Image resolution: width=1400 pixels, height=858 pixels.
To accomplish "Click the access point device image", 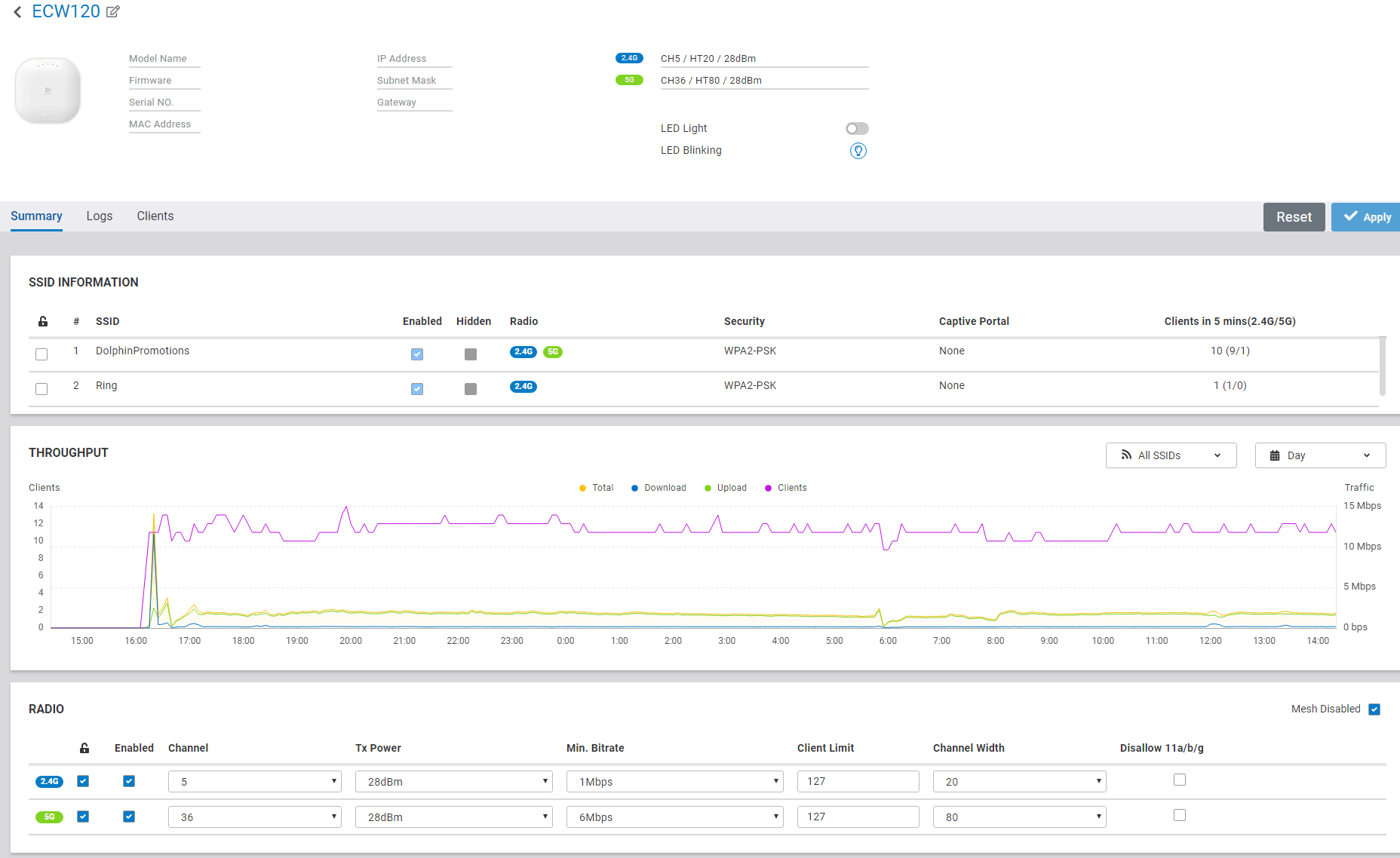I will (x=48, y=90).
